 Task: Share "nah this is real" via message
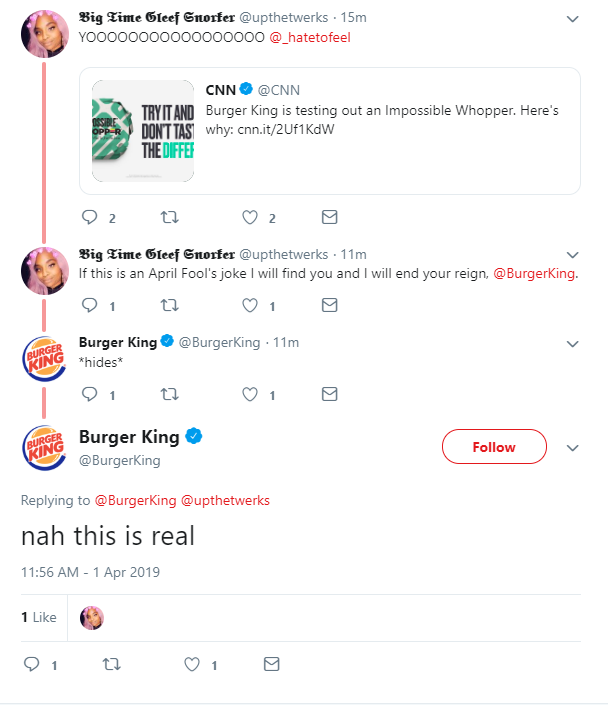click(x=271, y=663)
